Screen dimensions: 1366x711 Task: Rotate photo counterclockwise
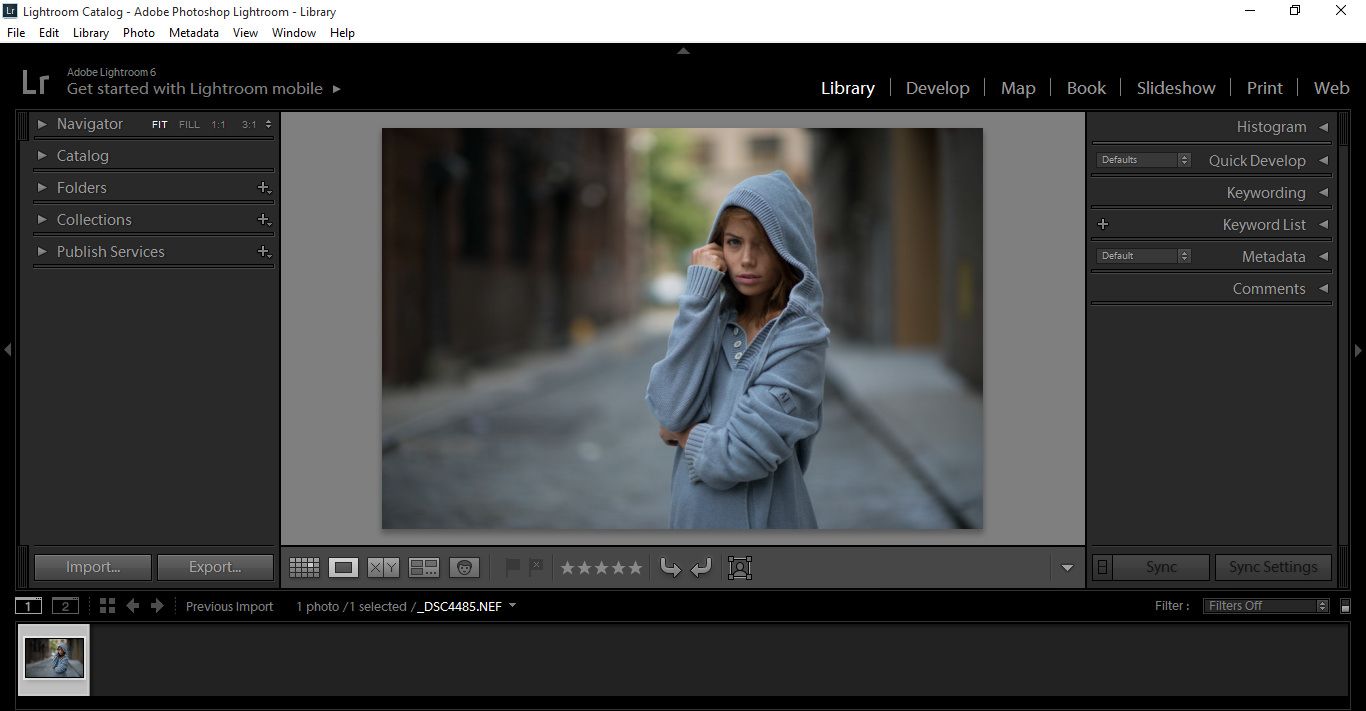(x=670, y=568)
